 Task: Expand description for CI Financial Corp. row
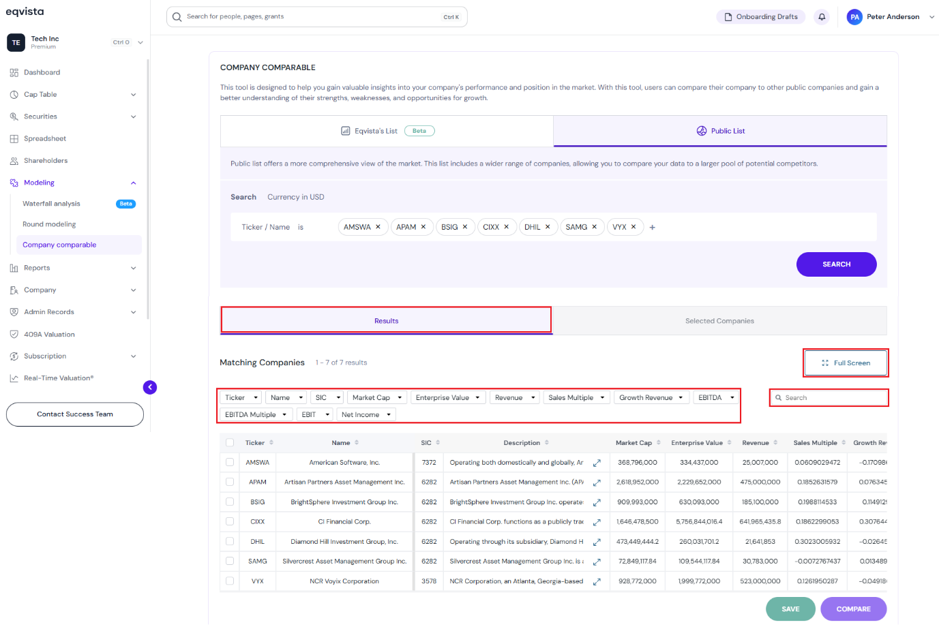596,522
